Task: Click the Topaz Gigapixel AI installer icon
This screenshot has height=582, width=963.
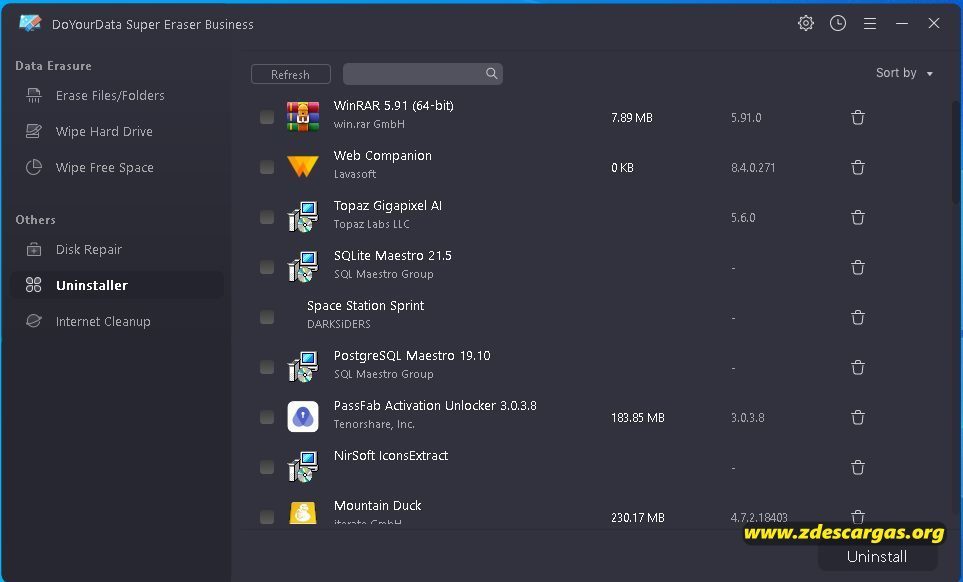Action: click(303, 217)
